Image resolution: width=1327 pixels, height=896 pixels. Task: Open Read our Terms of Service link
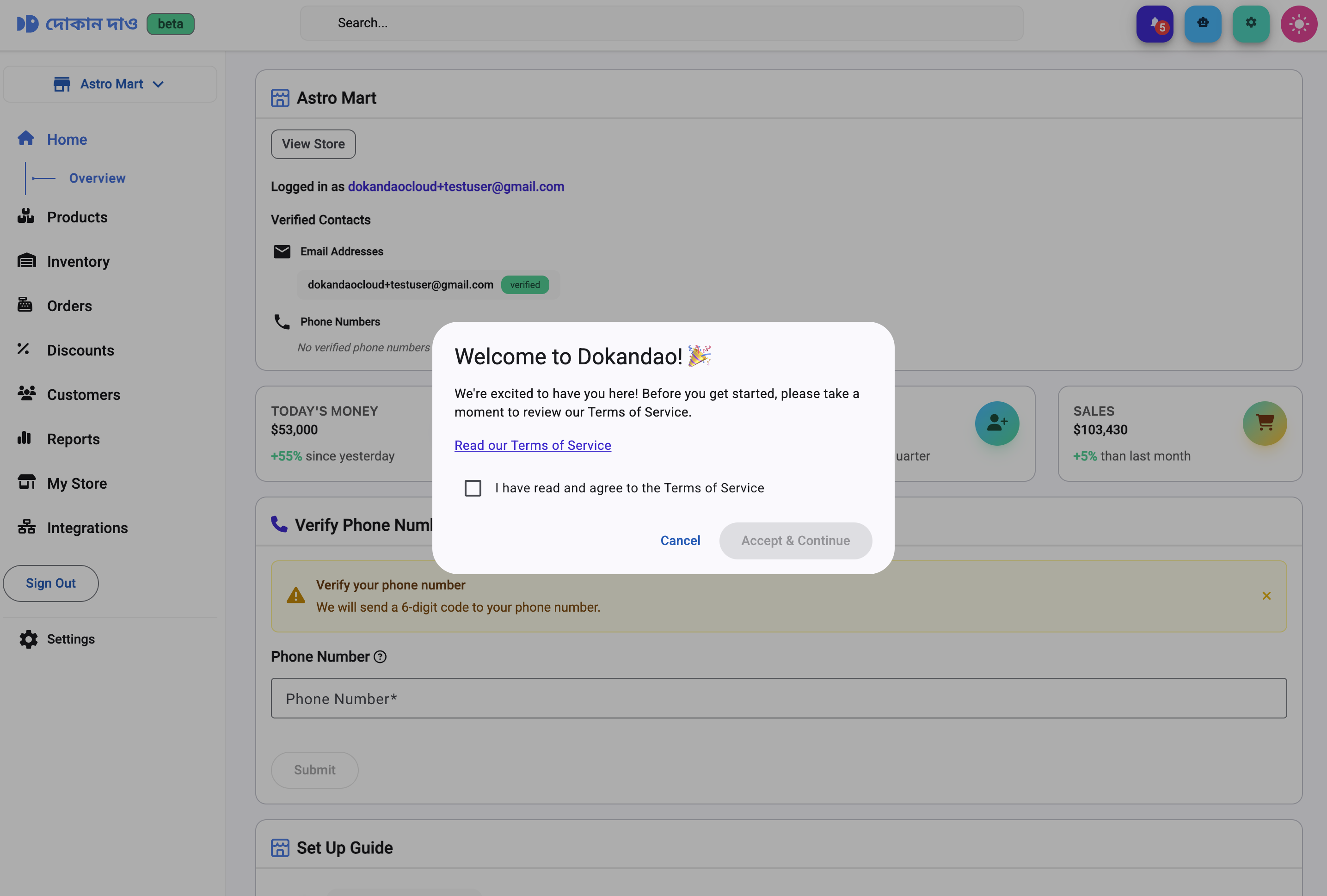click(x=532, y=445)
